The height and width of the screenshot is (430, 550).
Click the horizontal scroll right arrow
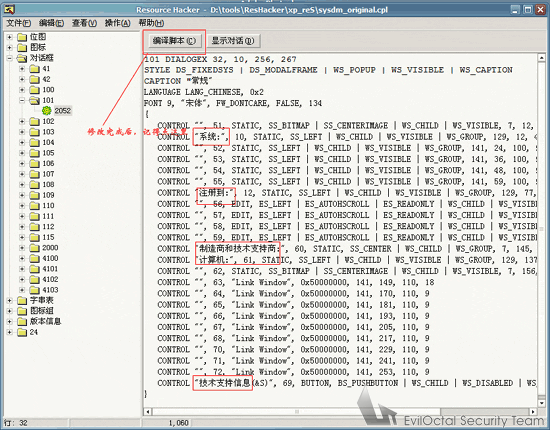coord(533,412)
